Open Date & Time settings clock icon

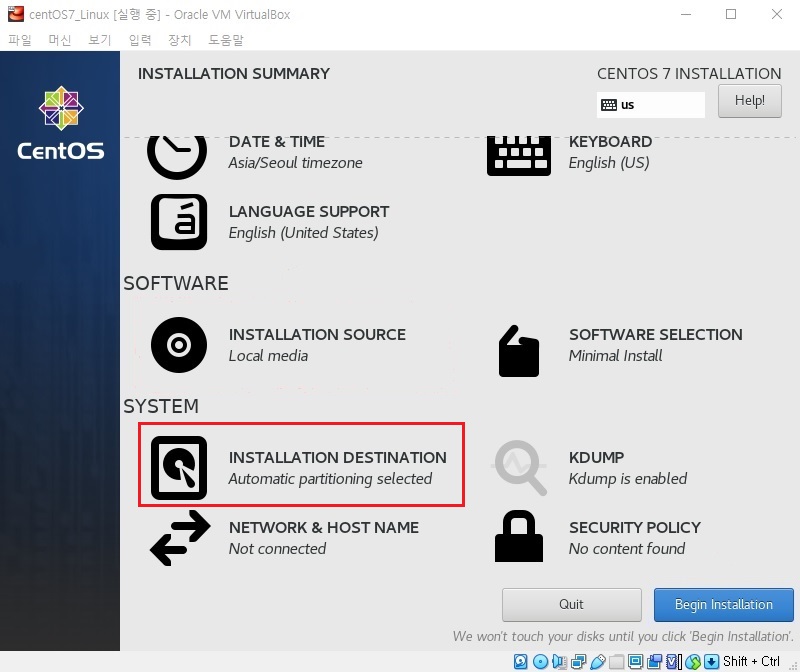pyautogui.click(x=177, y=157)
